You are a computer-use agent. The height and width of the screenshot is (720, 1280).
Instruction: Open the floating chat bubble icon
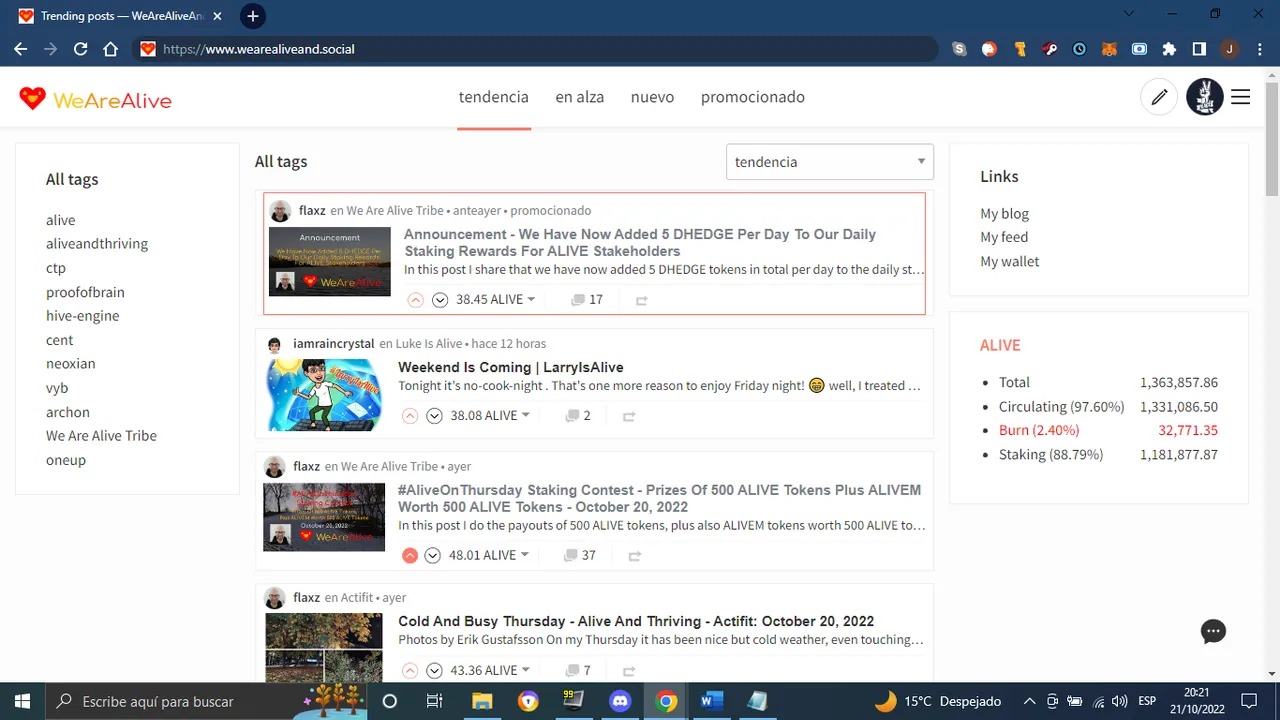coord(1213,632)
